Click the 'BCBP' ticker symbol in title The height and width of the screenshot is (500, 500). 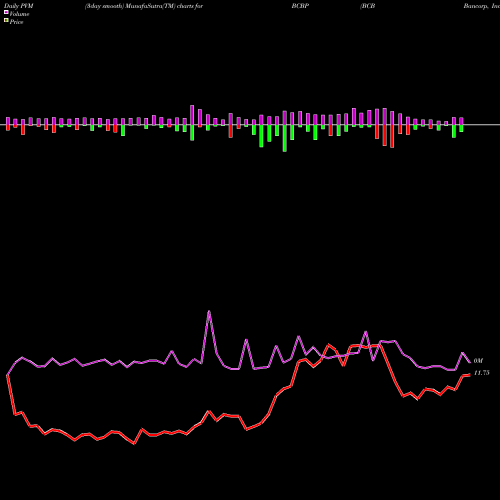[300, 6]
